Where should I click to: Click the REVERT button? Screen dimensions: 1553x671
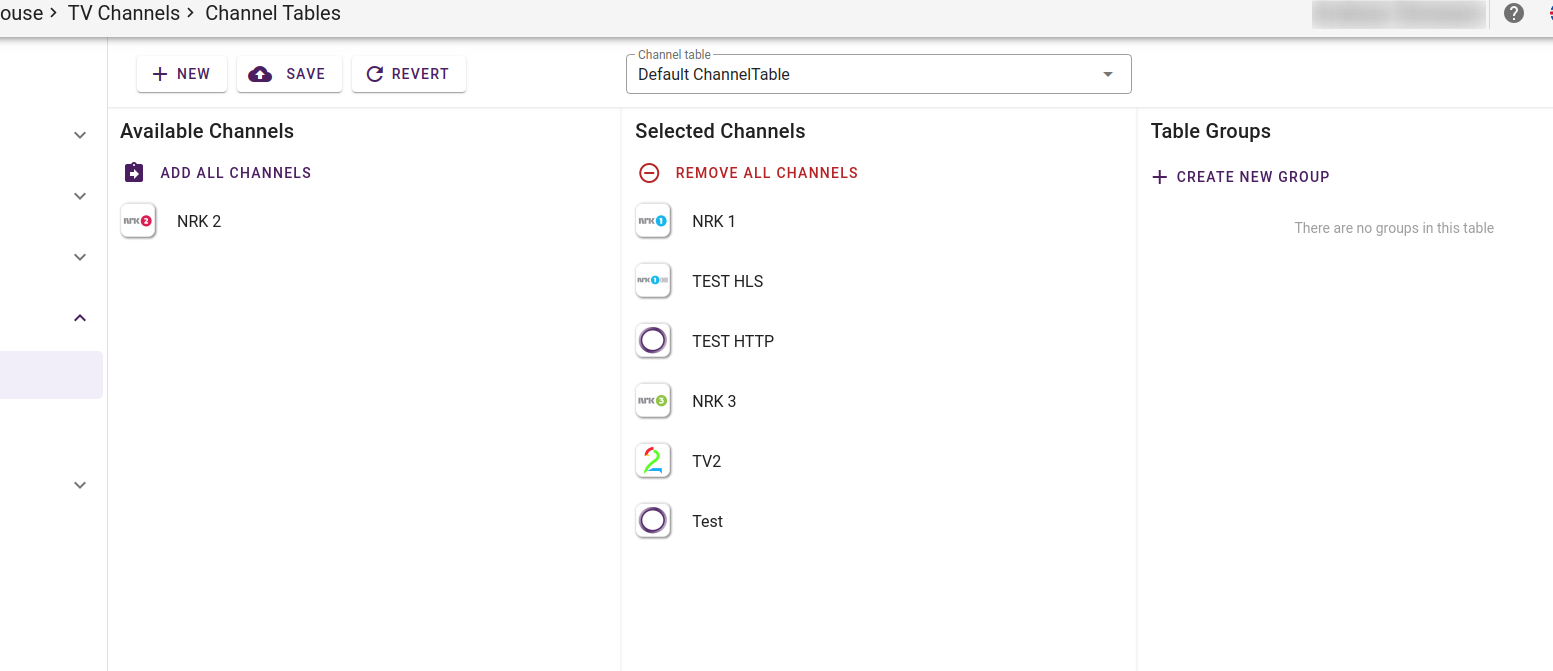(x=408, y=73)
